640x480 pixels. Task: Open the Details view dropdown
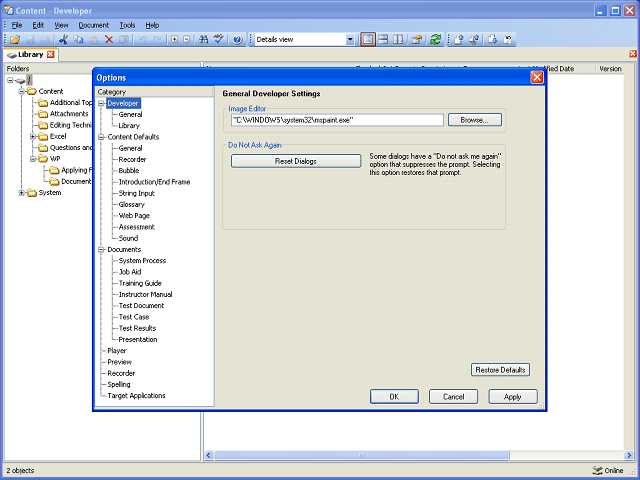coord(350,40)
